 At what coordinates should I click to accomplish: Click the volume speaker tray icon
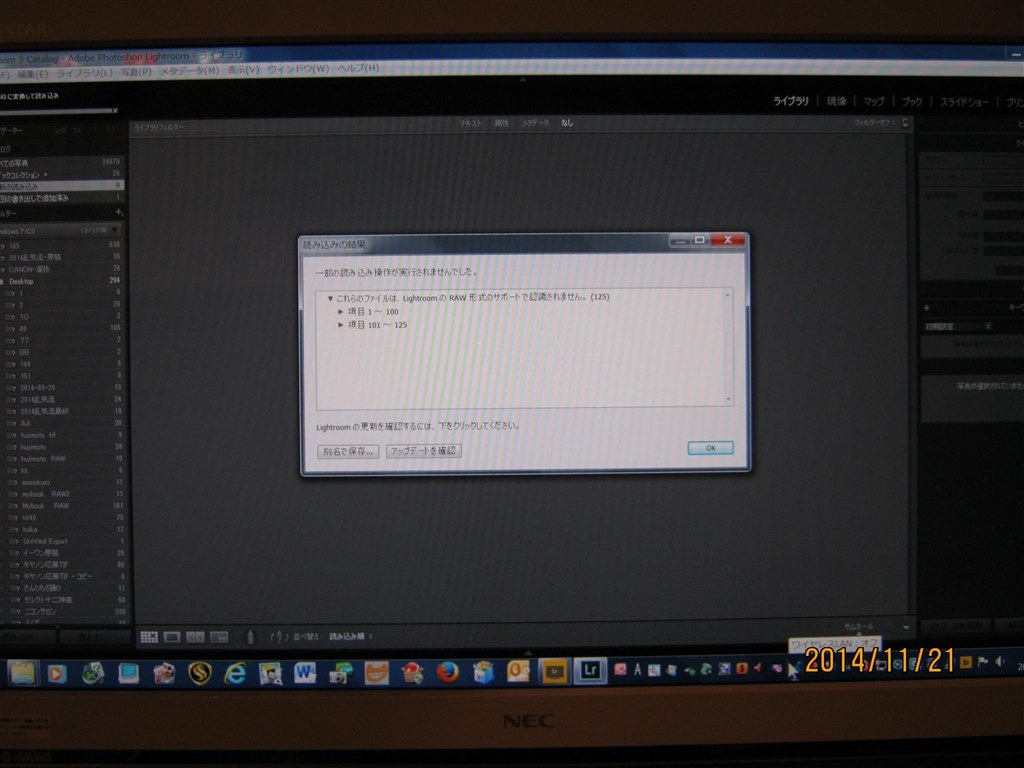tap(1000, 662)
